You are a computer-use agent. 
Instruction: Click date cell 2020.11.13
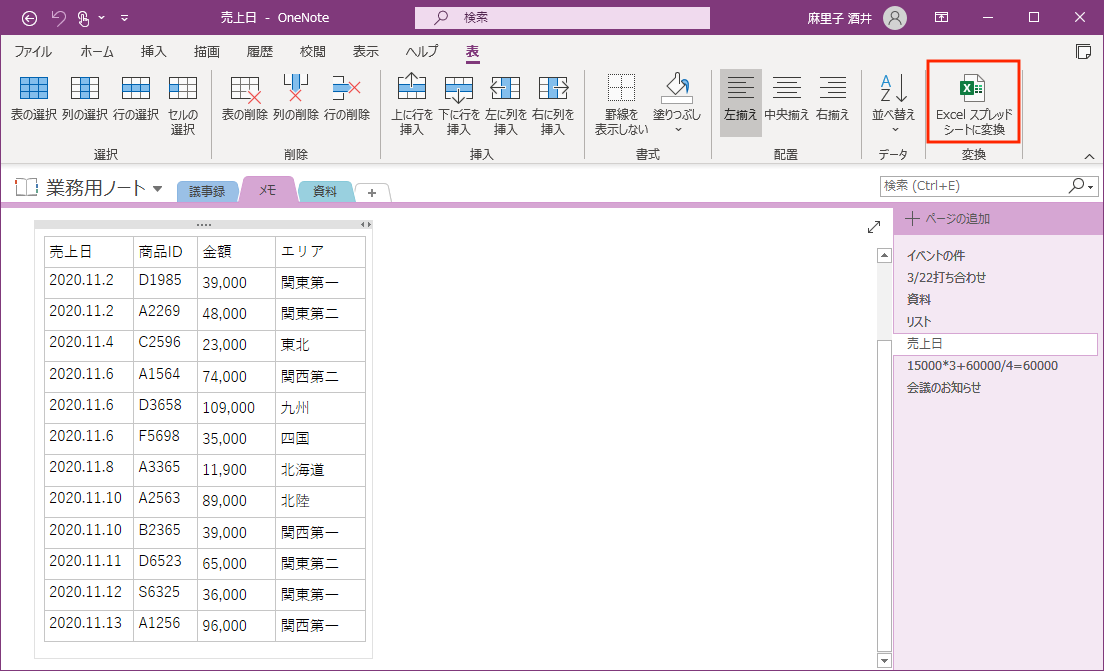tap(89, 626)
